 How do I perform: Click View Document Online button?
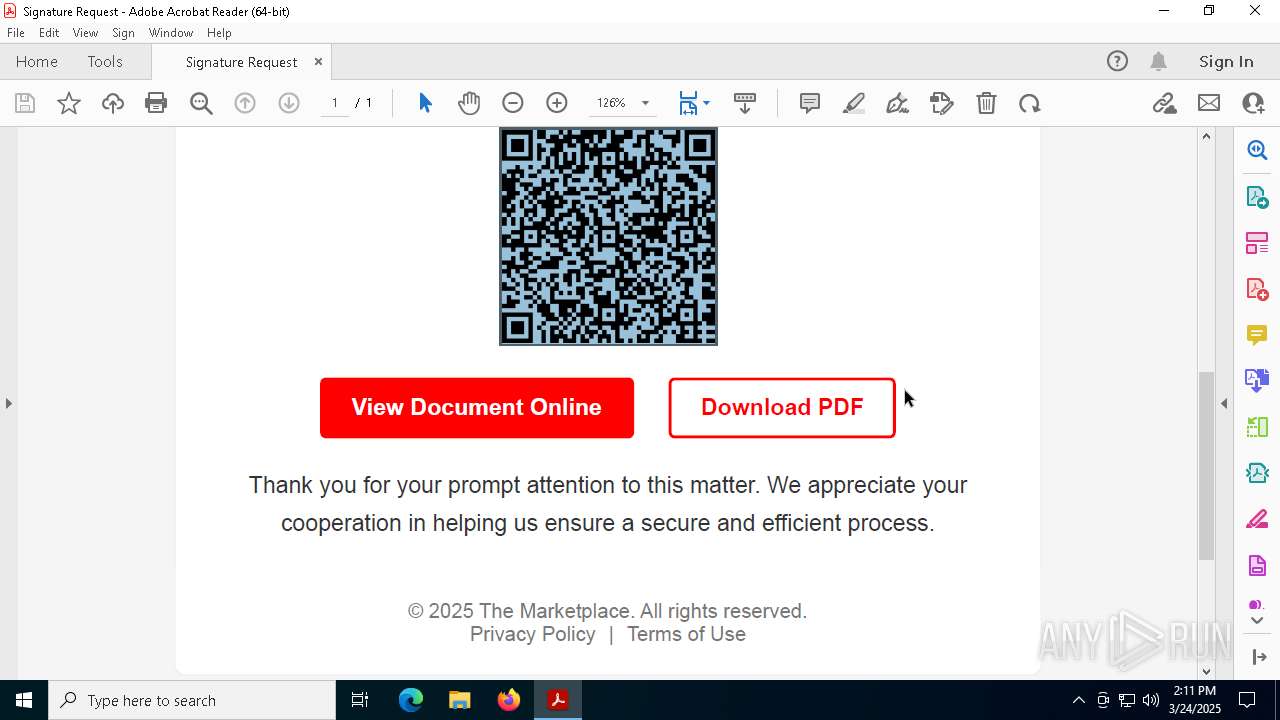pos(477,407)
